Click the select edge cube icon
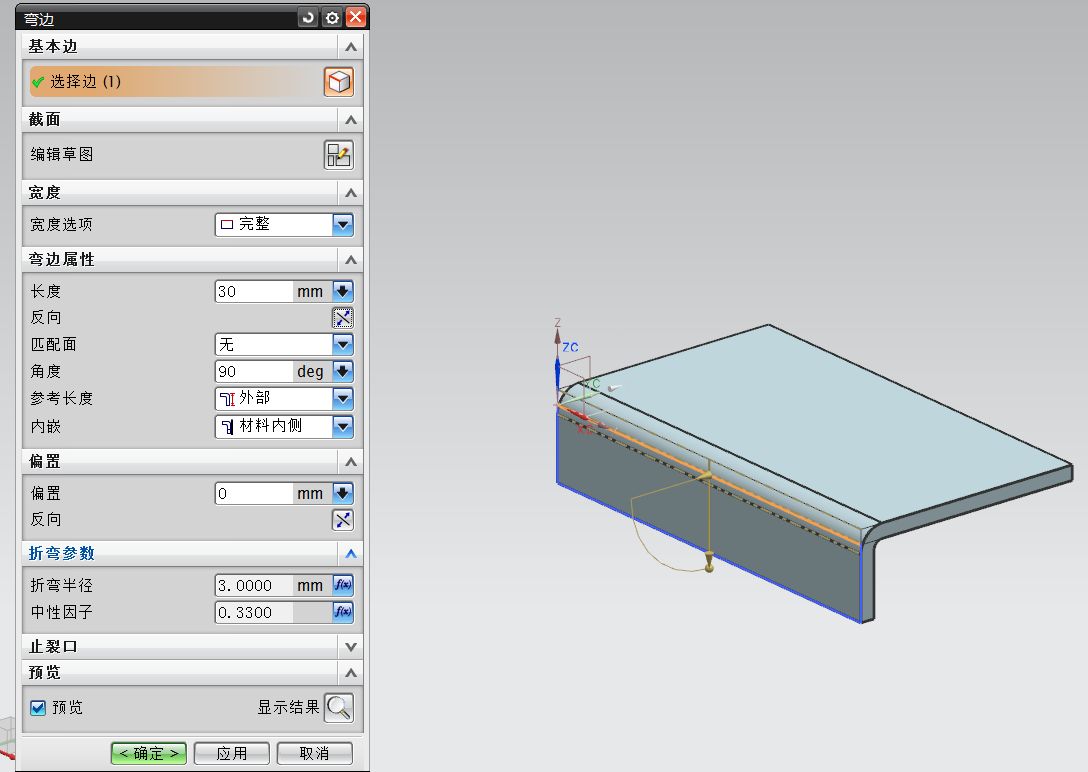The width and height of the screenshot is (1088, 772). tap(339, 82)
